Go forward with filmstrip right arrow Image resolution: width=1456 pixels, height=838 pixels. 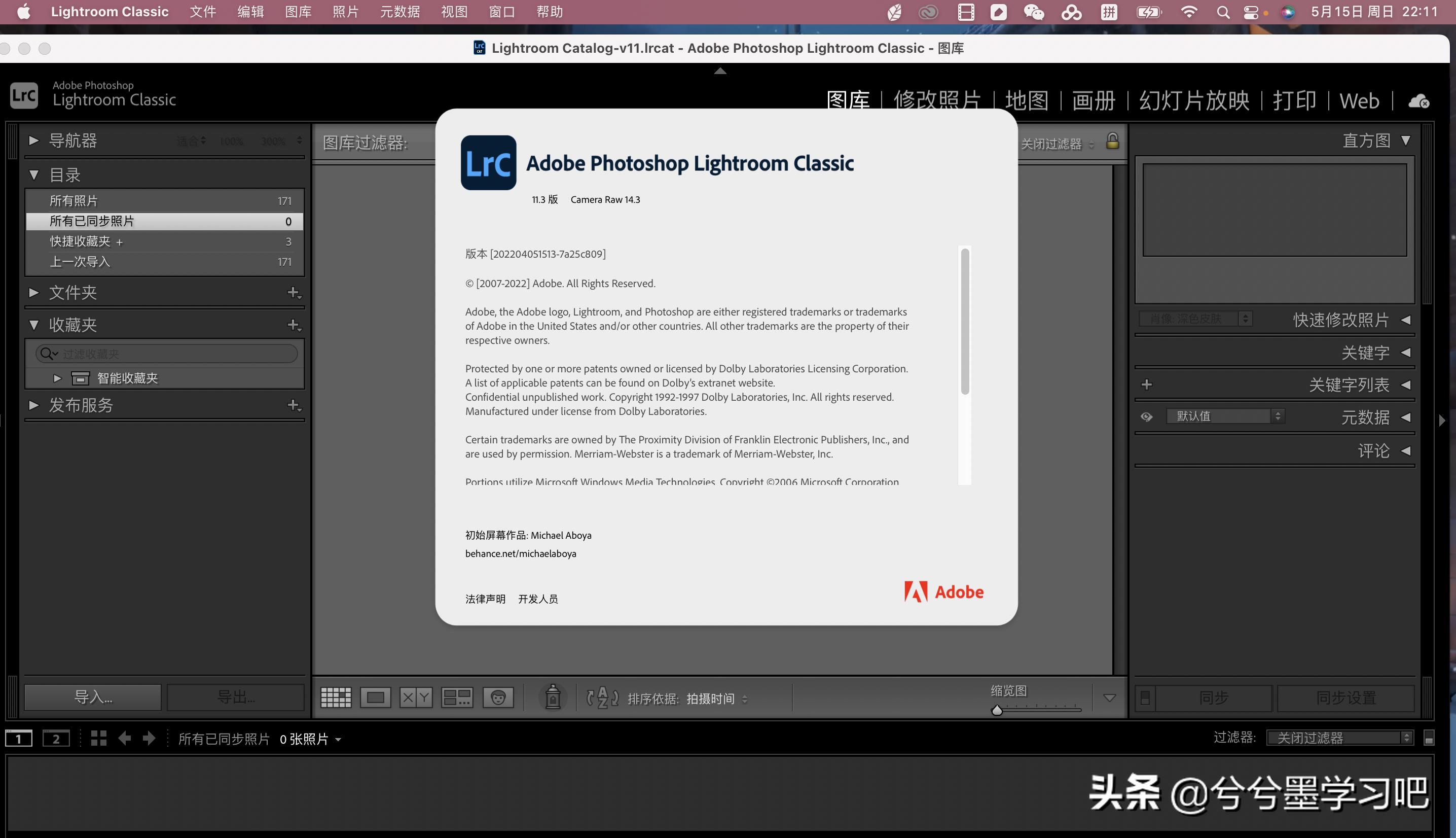(149, 738)
